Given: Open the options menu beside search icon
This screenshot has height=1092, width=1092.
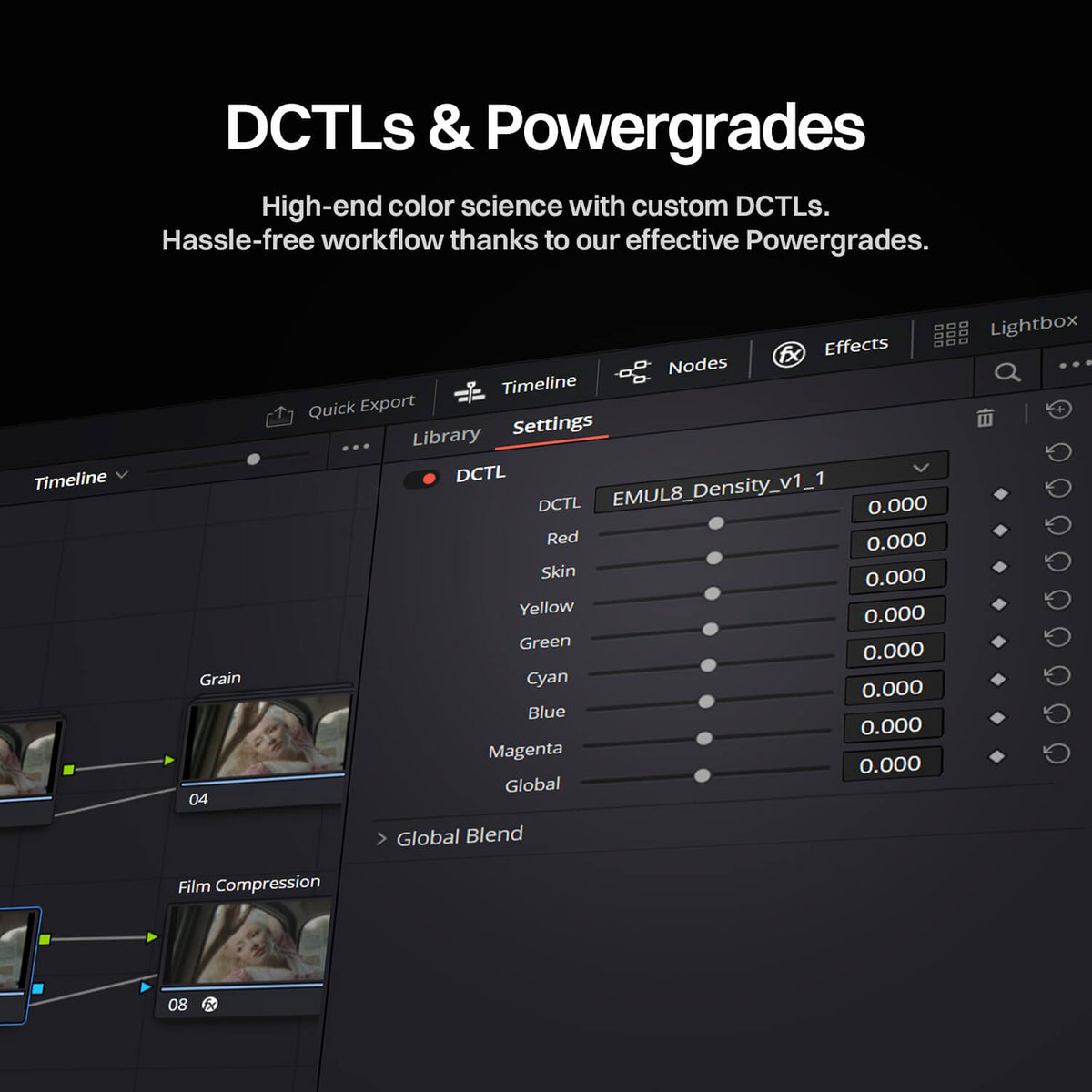Looking at the screenshot, I should pos(1075,365).
